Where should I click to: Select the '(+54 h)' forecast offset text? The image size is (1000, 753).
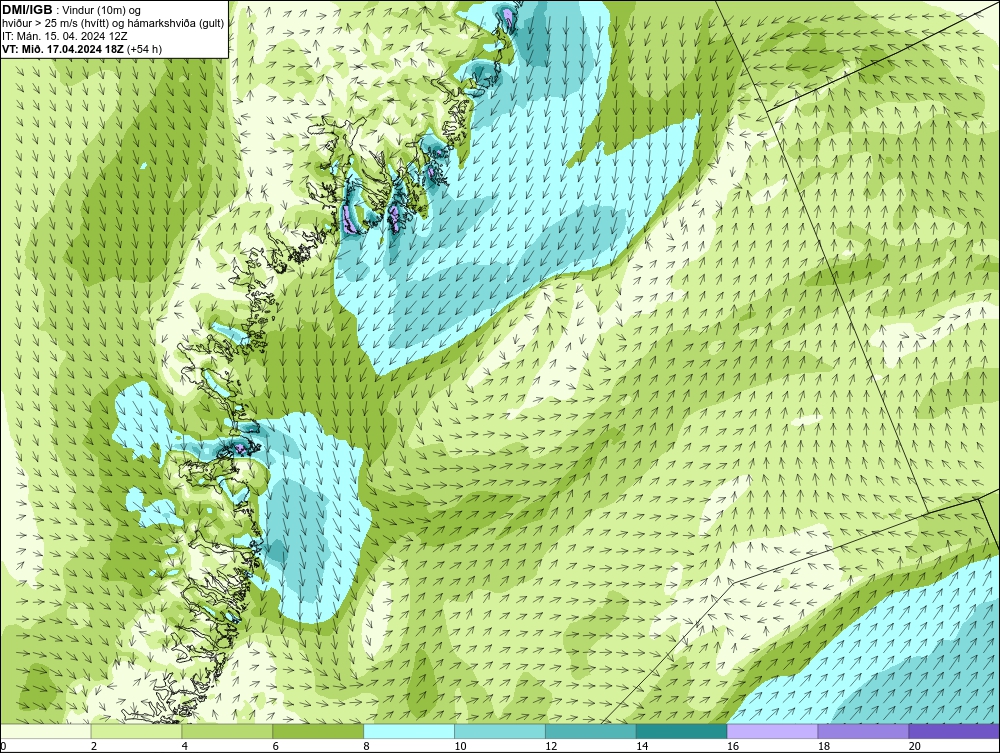(145, 49)
